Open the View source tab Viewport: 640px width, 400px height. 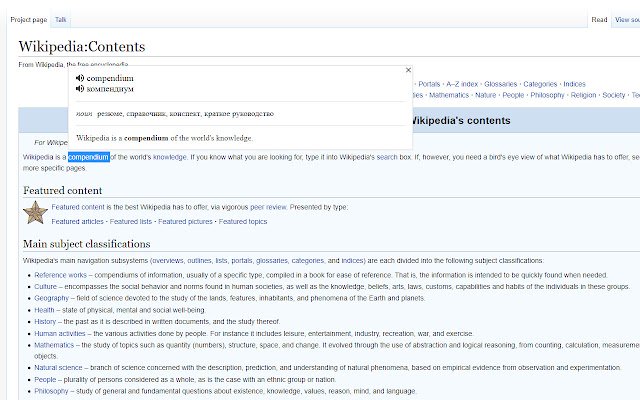[627, 20]
